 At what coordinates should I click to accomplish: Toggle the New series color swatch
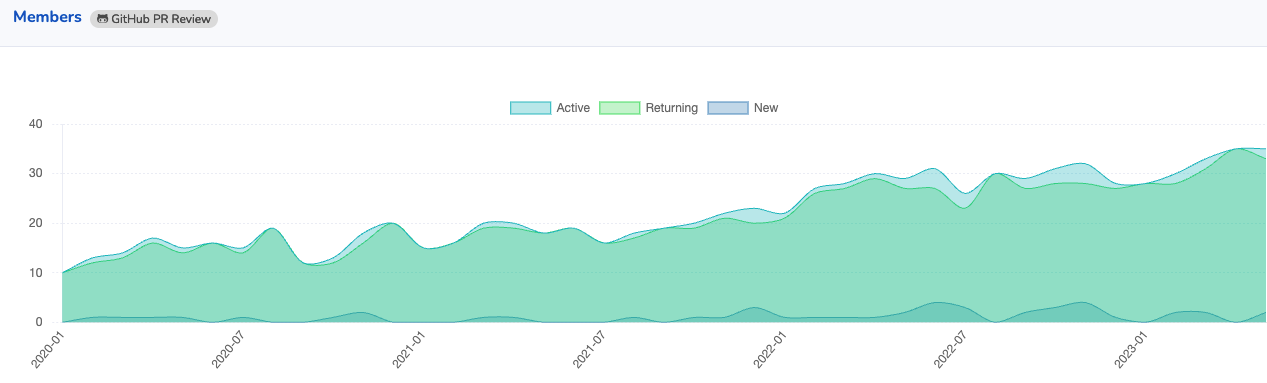(x=728, y=108)
